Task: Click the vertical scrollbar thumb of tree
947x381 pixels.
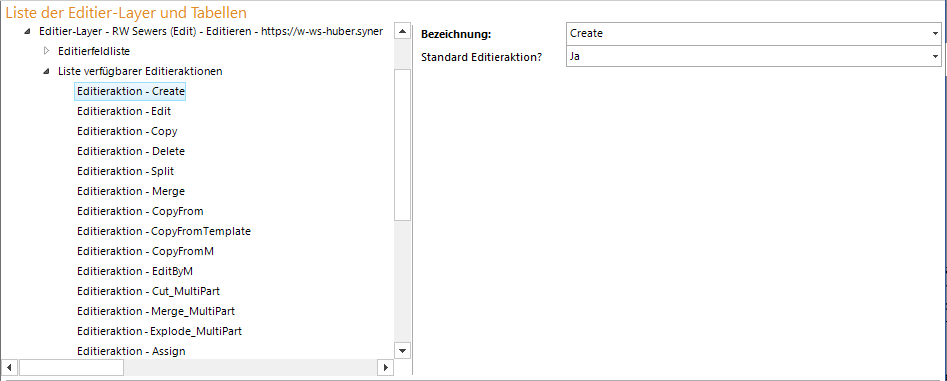Action: [x=402, y=145]
